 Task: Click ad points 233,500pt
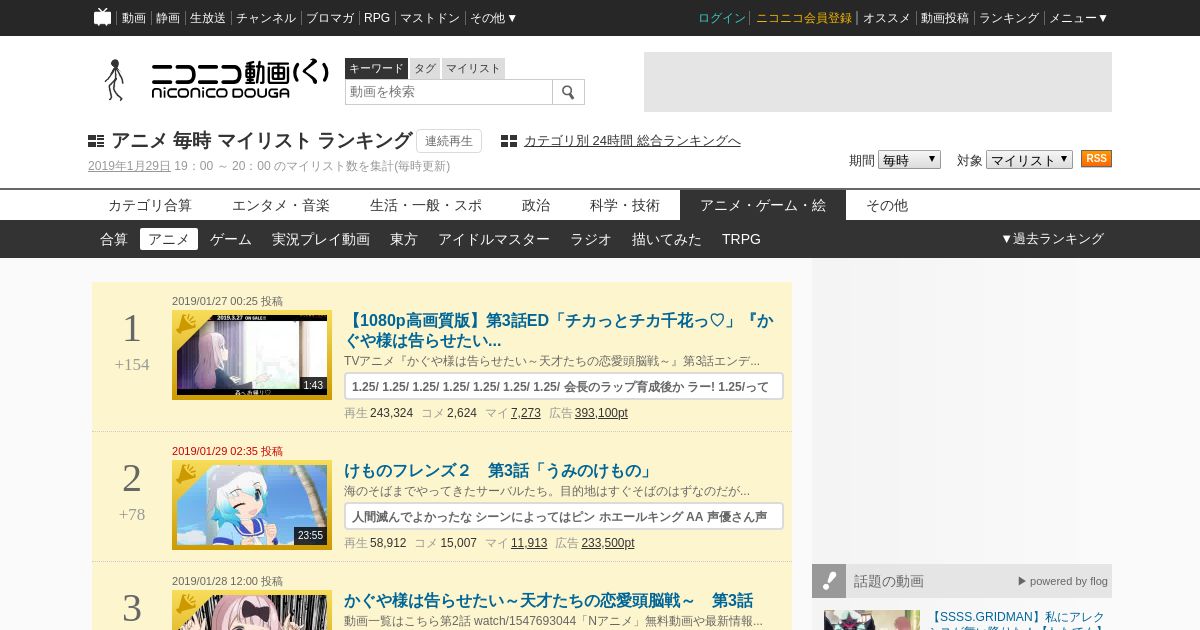[x=608, y=543]
